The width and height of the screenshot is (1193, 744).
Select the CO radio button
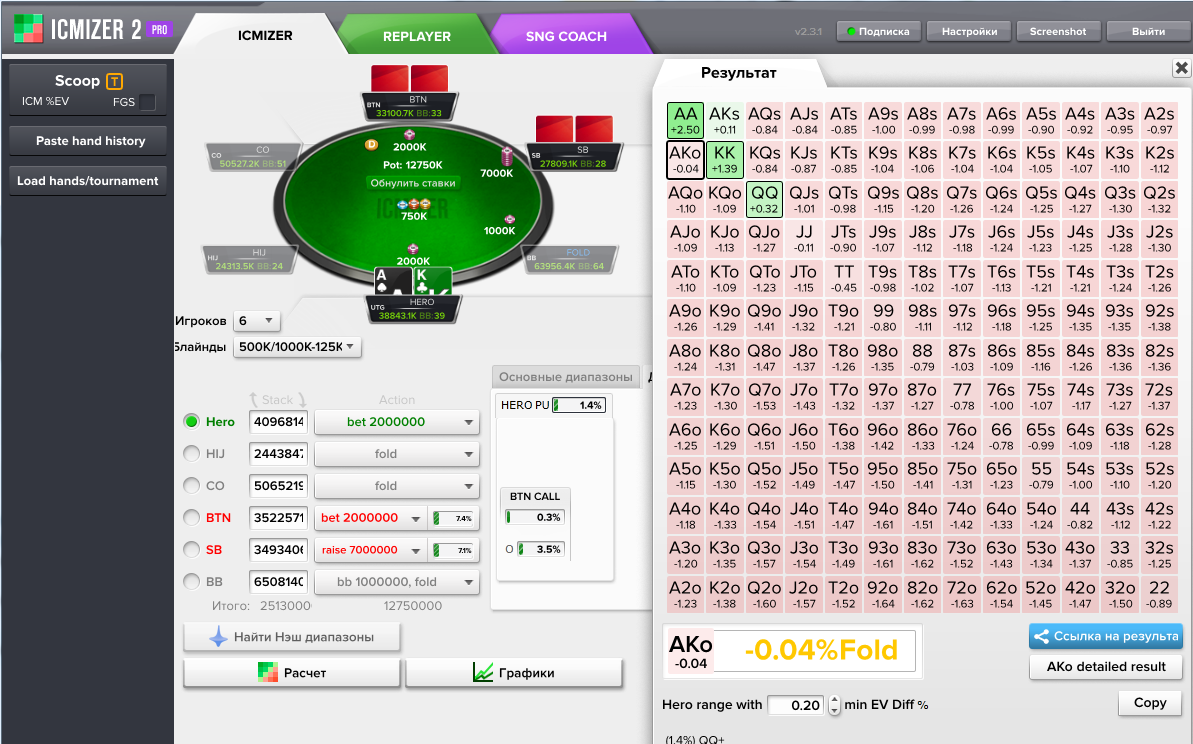click(x=192, y=485)
